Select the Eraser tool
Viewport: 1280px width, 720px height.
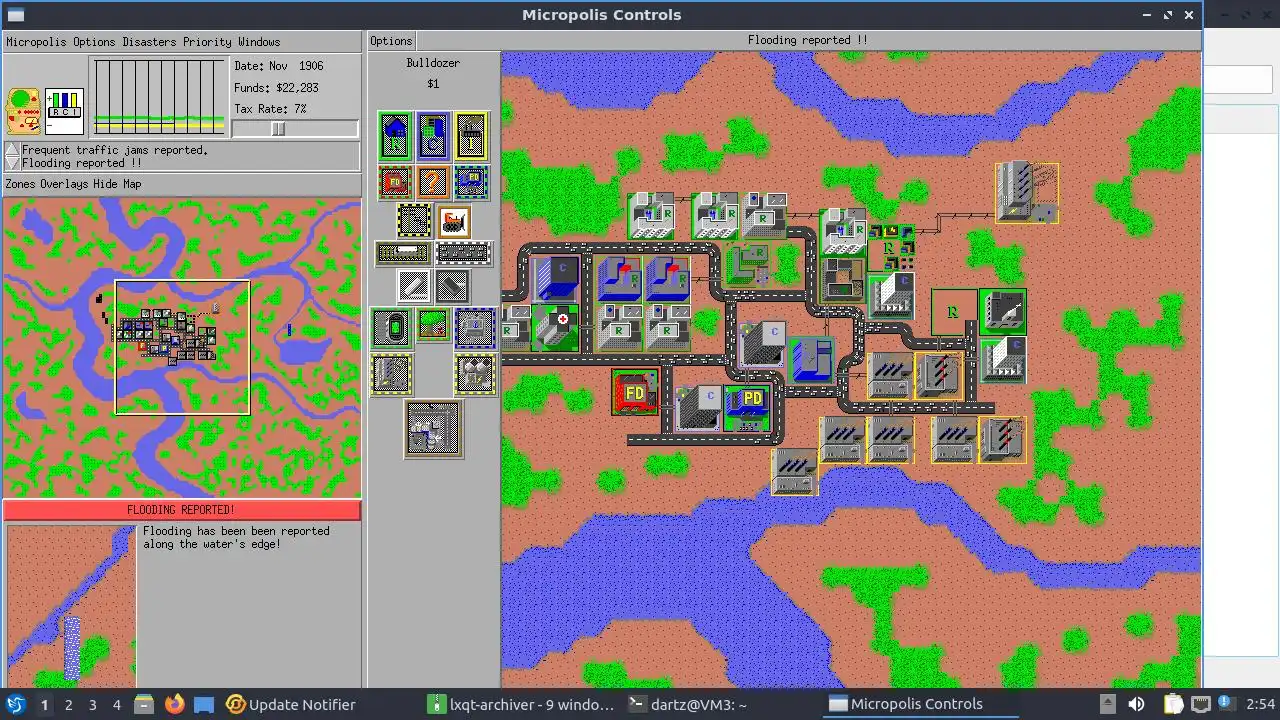pos(452,286)
